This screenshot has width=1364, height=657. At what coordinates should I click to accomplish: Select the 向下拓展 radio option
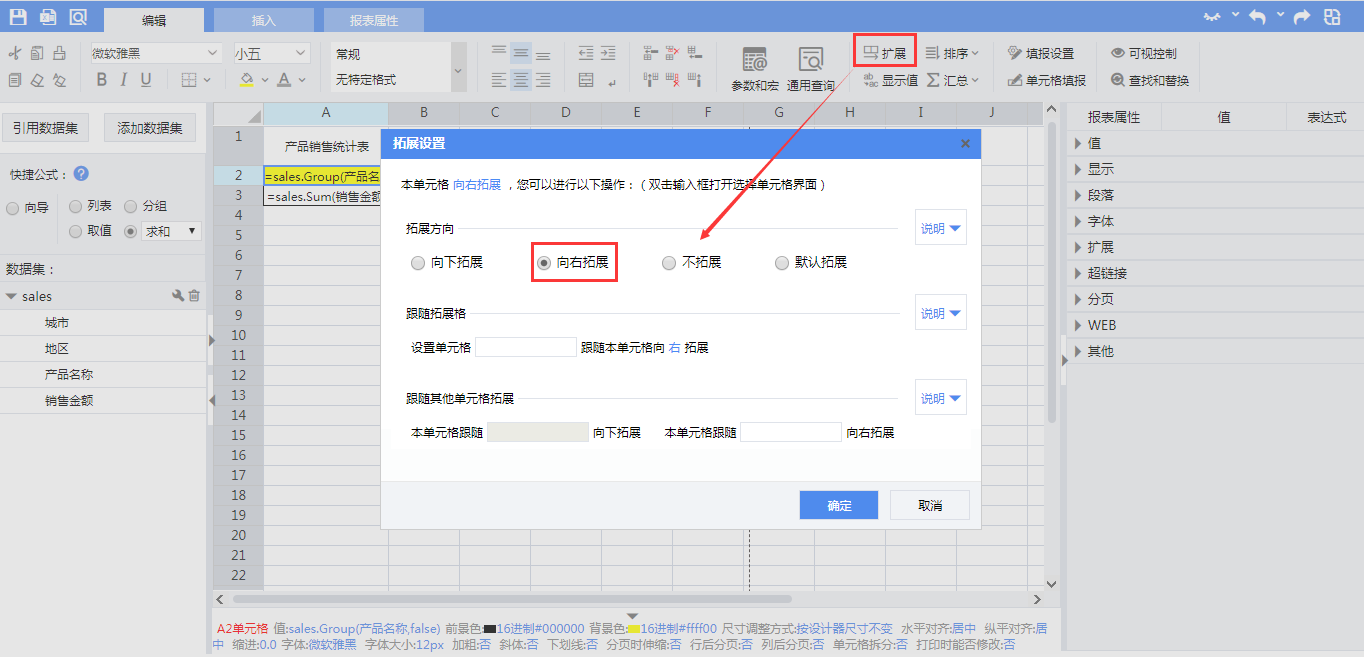[x=418, y=263]
